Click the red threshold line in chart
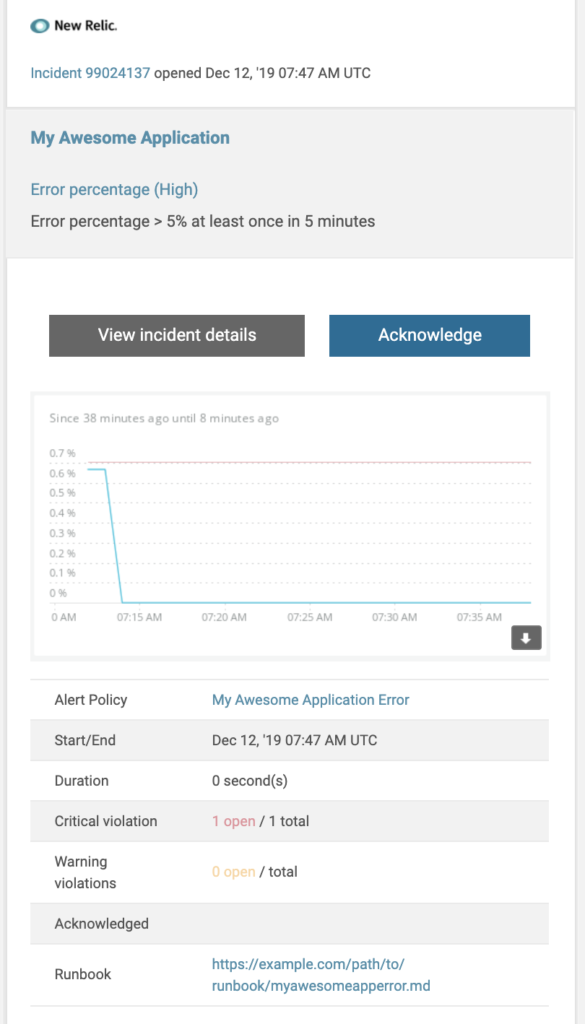 309,462
